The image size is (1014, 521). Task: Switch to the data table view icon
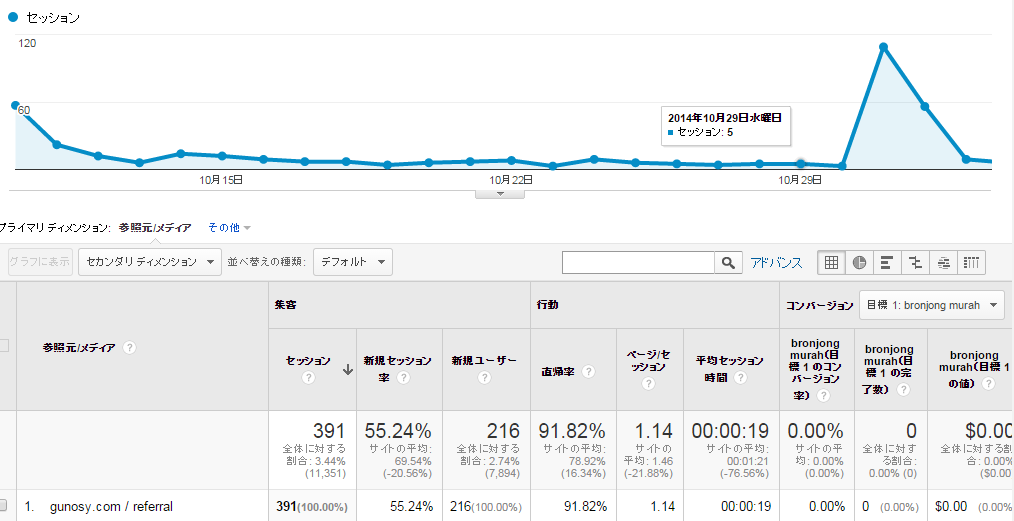click(830, 263)
